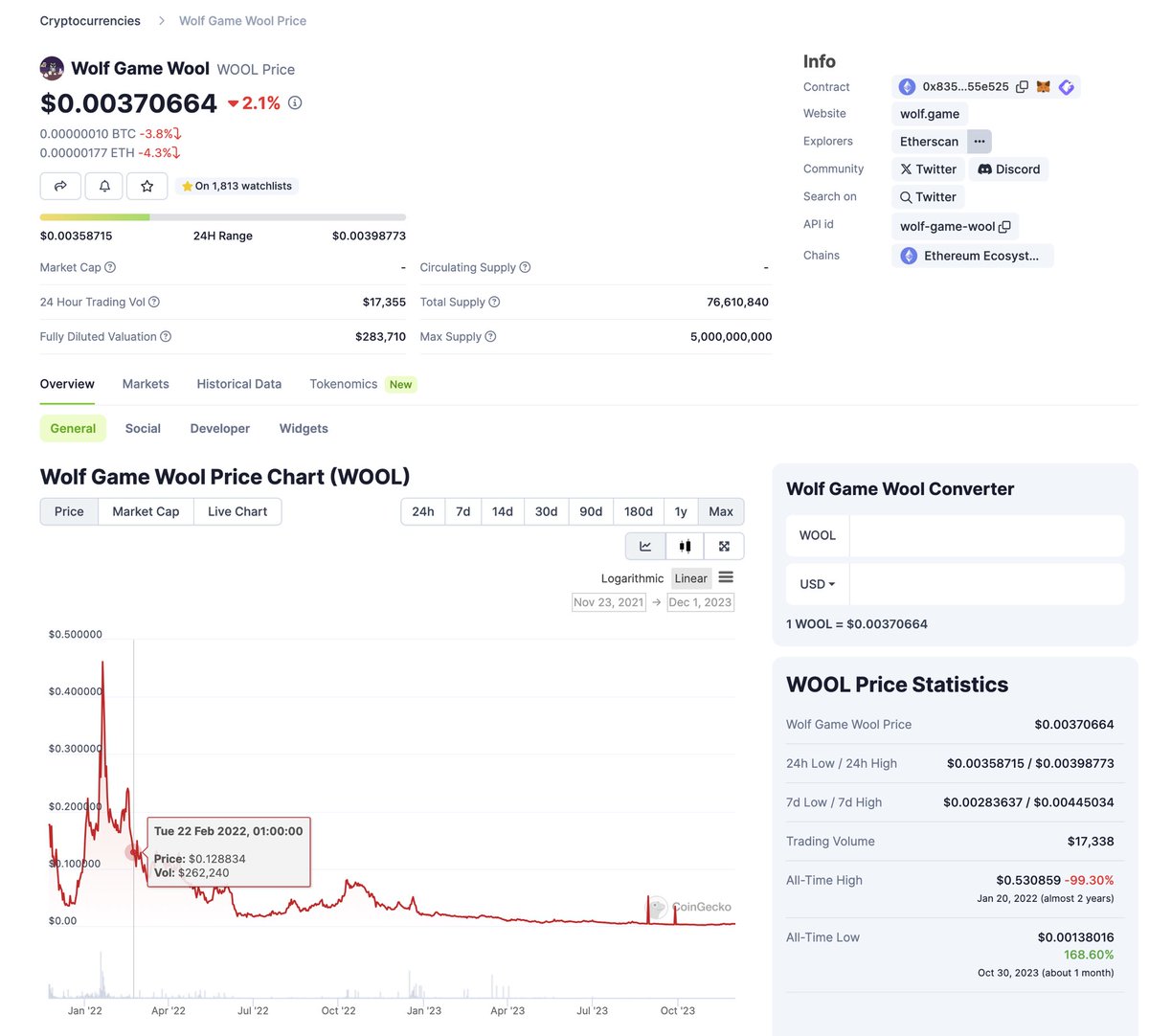The image size is (1149, 1036).
Task: Edit the Dec 1, 2023 end date
Action: point(700,602)
